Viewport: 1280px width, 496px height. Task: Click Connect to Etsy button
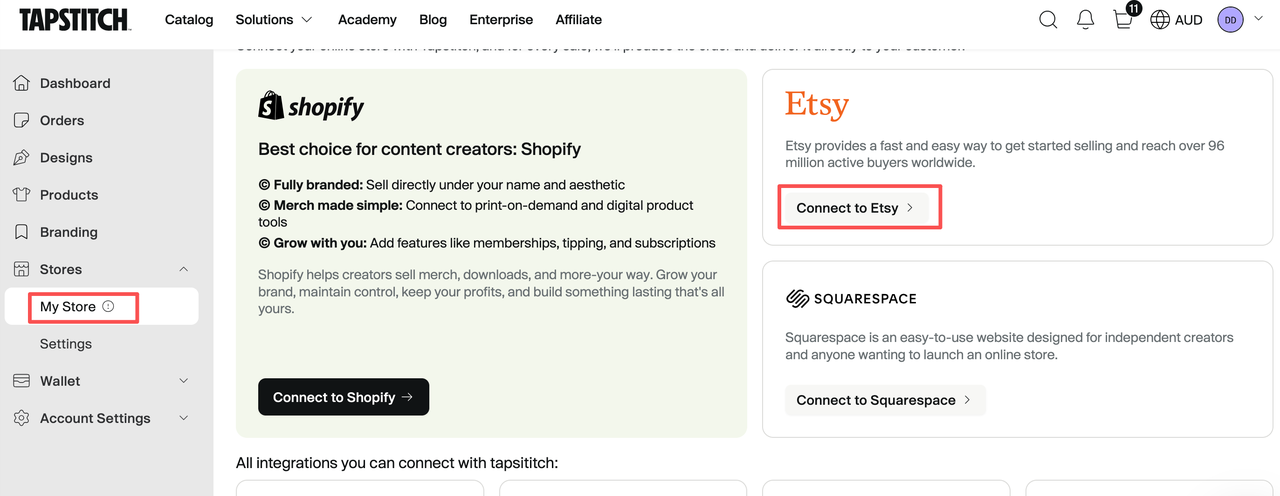coord(856,208)
